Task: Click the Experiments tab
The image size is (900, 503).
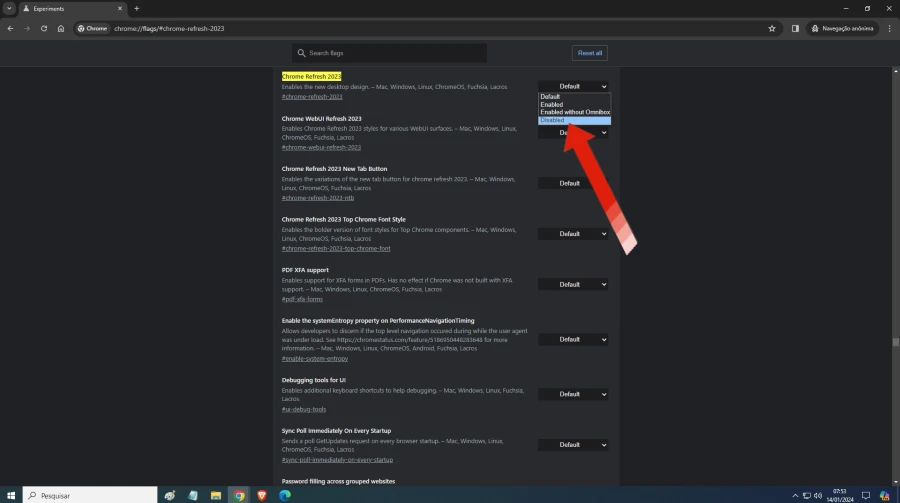Action: 72,9
